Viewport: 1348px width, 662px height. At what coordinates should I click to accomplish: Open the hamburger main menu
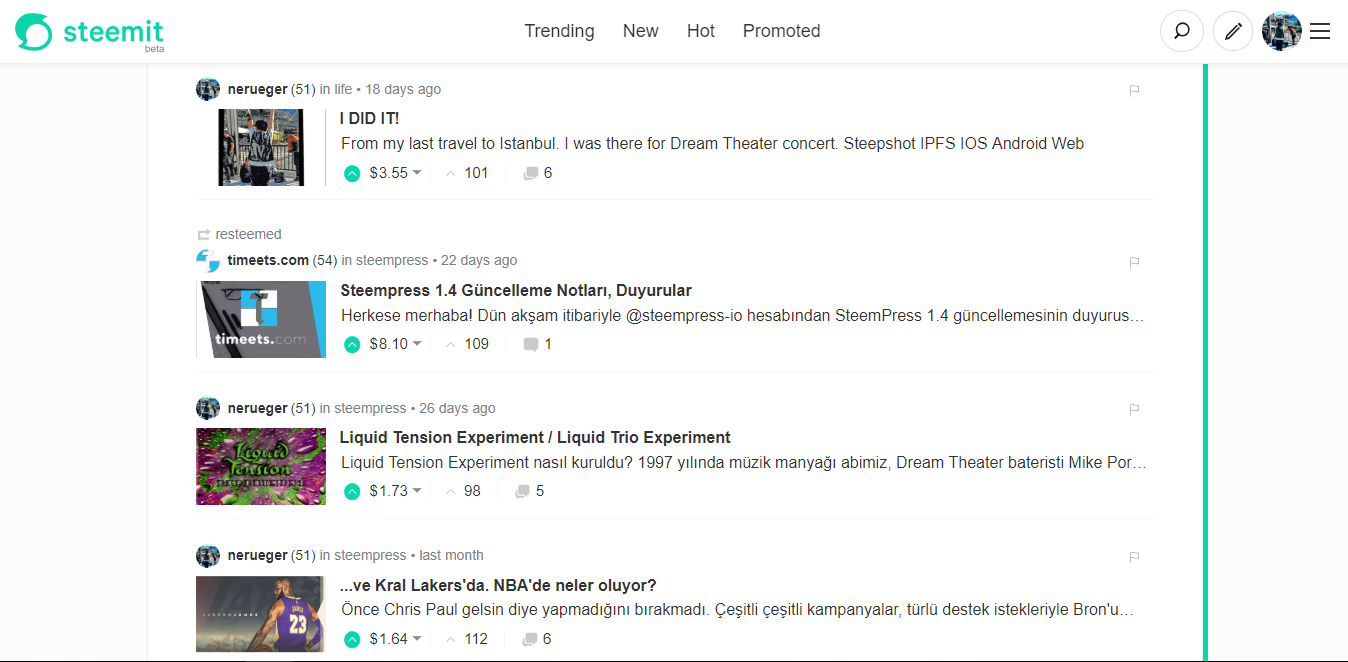pyautogui.click(x=1320, y=31)
